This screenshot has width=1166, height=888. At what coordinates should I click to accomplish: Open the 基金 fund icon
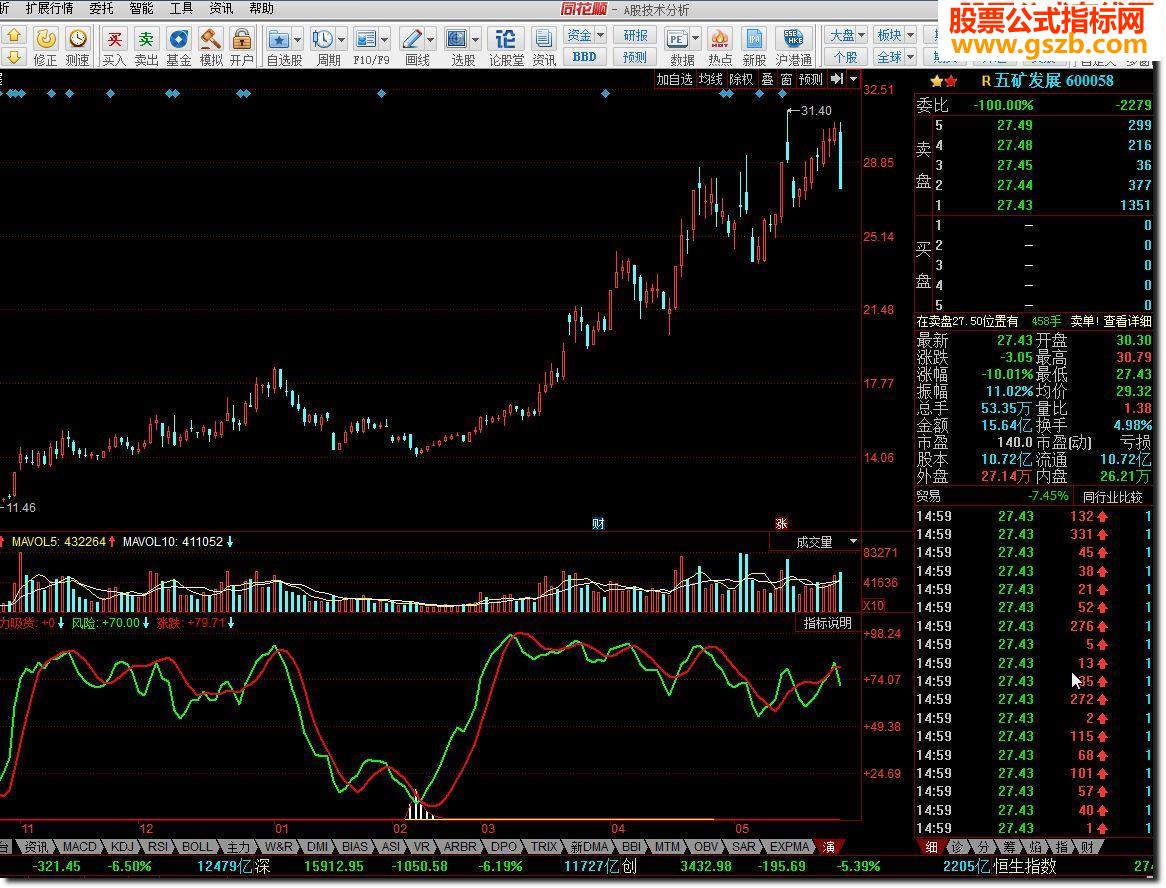tap(178, 39)
